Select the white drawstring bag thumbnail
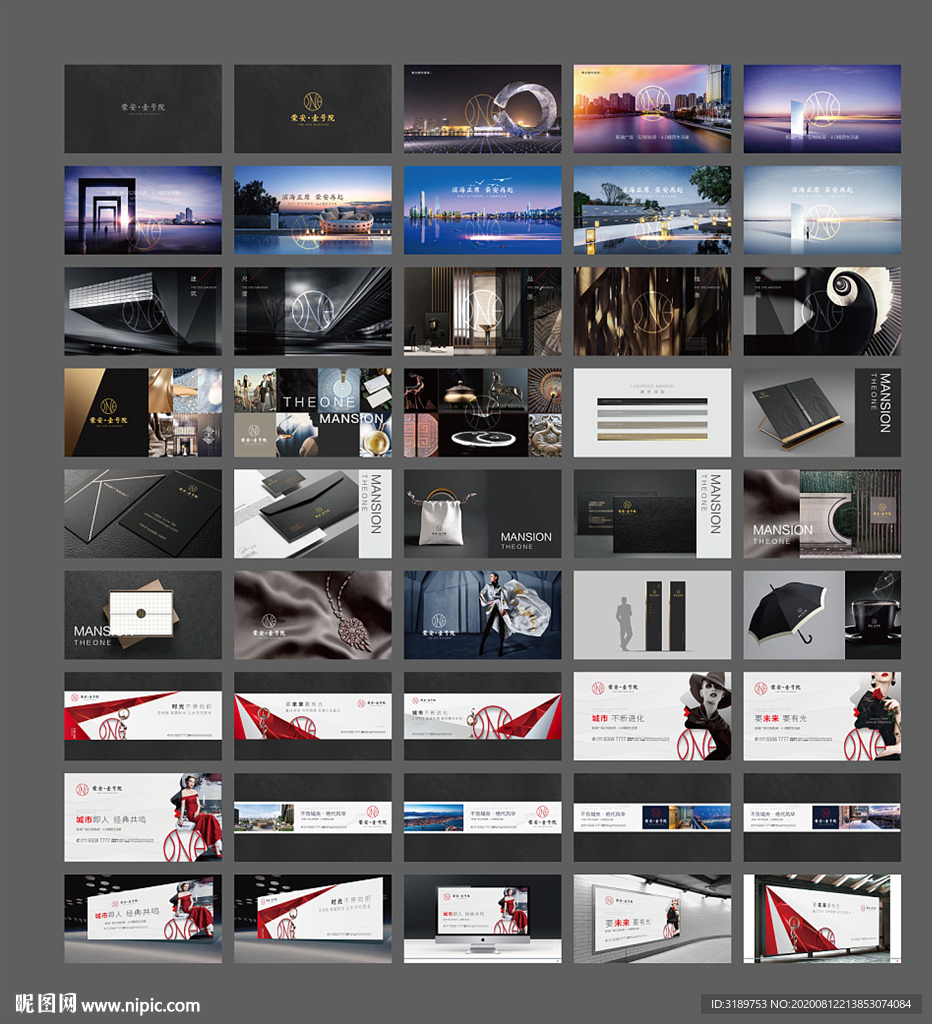 pos(482,514)
